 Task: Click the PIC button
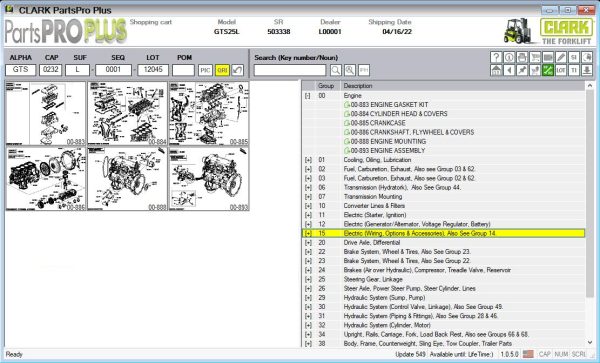tap(205, 70)
